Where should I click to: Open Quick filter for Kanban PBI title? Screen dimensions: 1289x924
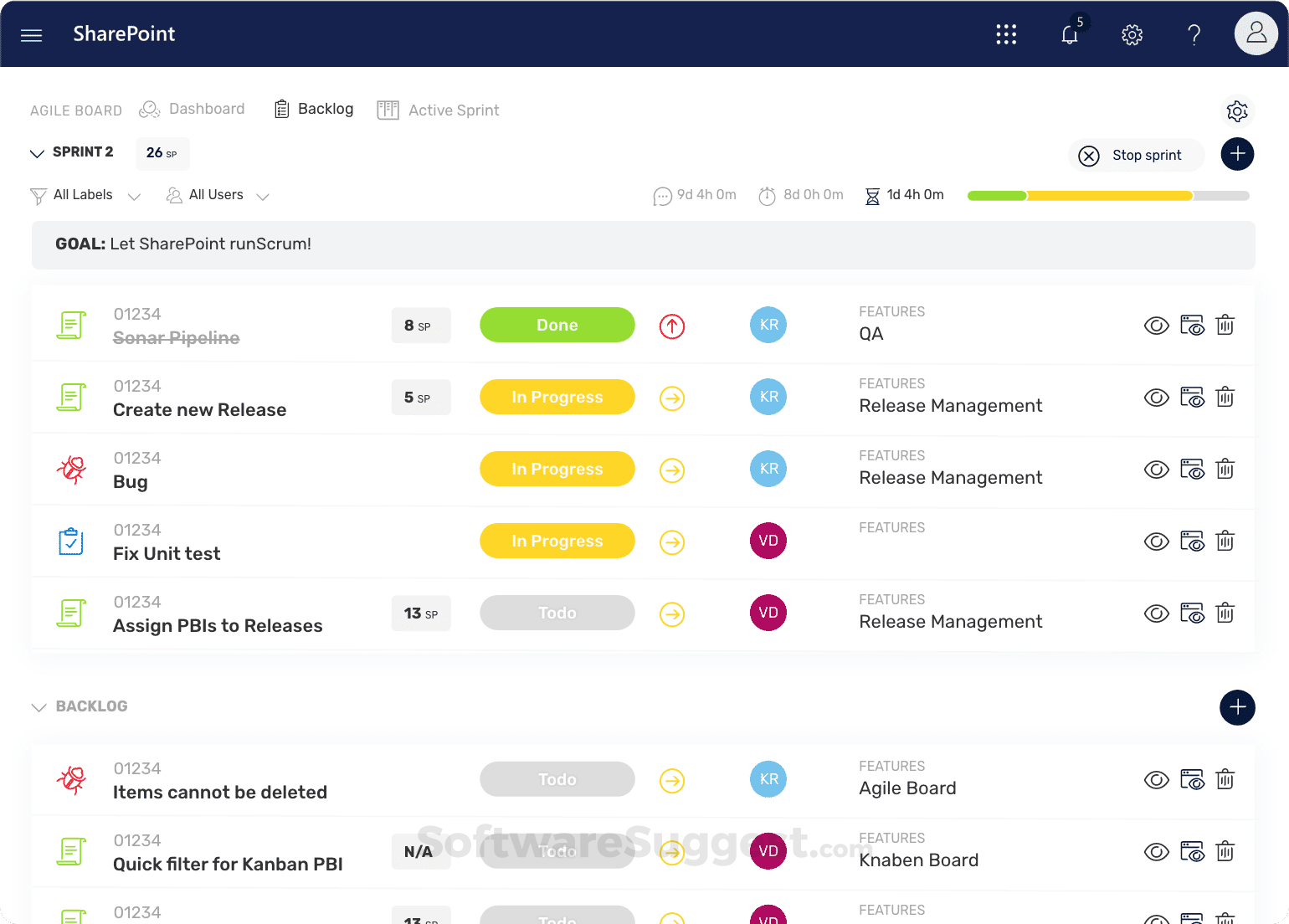(228, 865)
